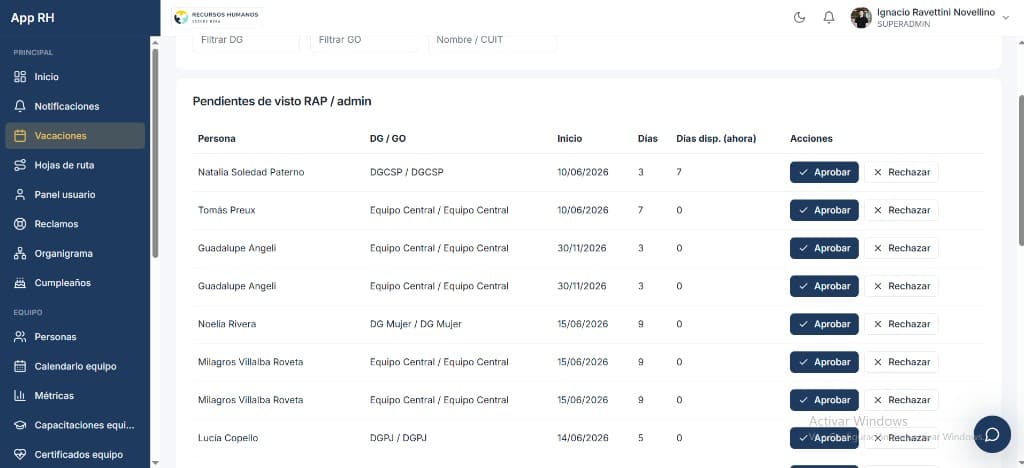
Task: Click the Recursos Humanos logo
Action: 217,18
